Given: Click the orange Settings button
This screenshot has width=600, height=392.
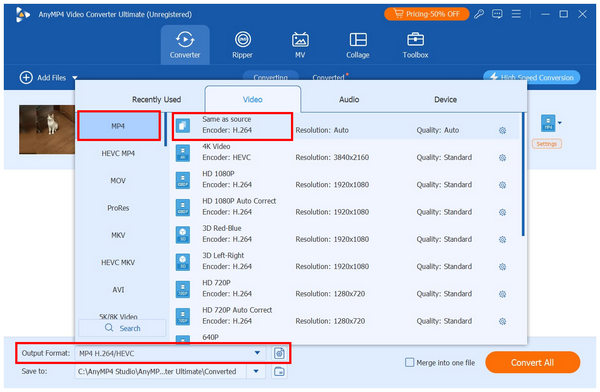Looking at the screenshot, I should tap(546, 144).
